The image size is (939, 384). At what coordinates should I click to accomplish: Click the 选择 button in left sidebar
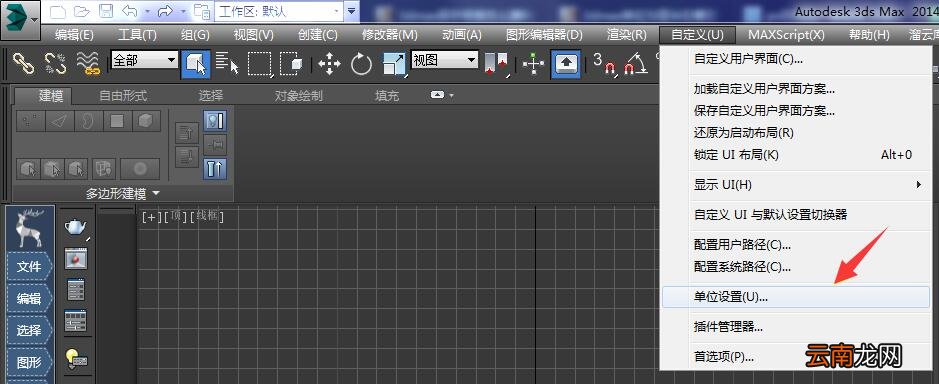coord(29,331)
